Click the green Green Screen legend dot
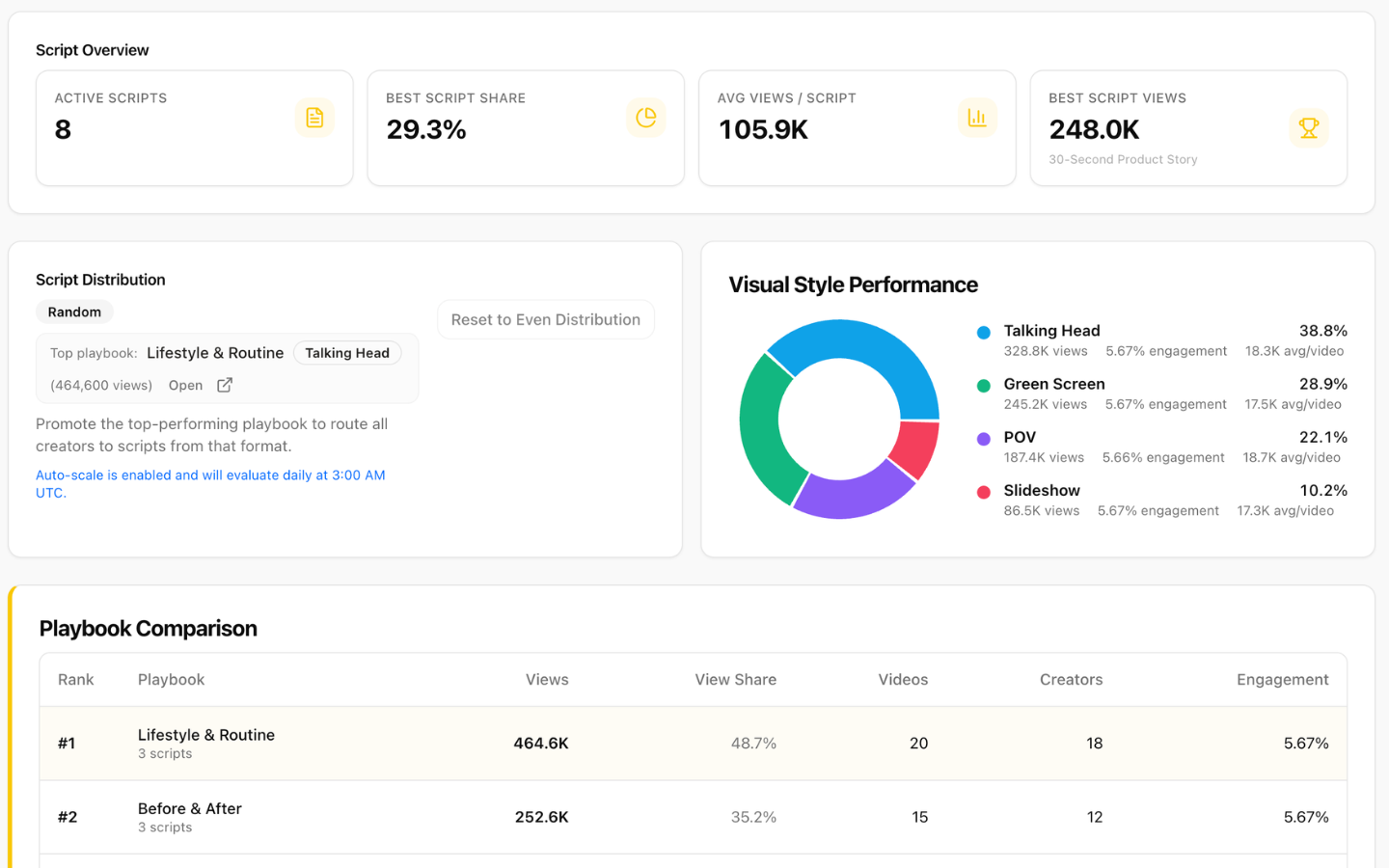 click(x=985, y=384)
